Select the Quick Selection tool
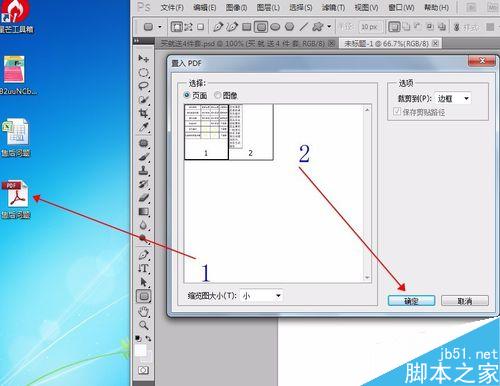Viewport: 500px width, 386px height. pos(143,99)
